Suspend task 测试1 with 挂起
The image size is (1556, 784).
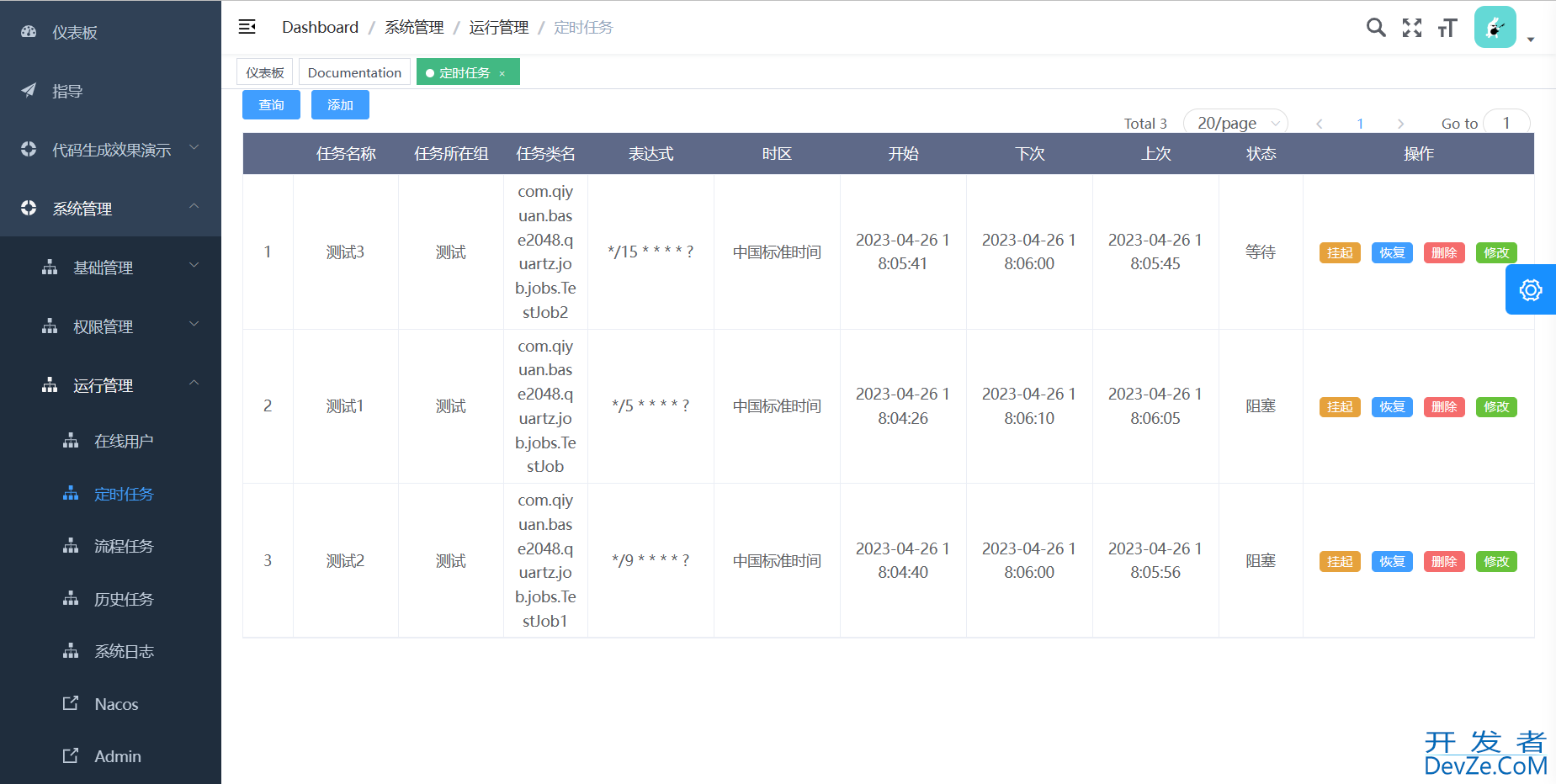click(x=1340, y=406)
